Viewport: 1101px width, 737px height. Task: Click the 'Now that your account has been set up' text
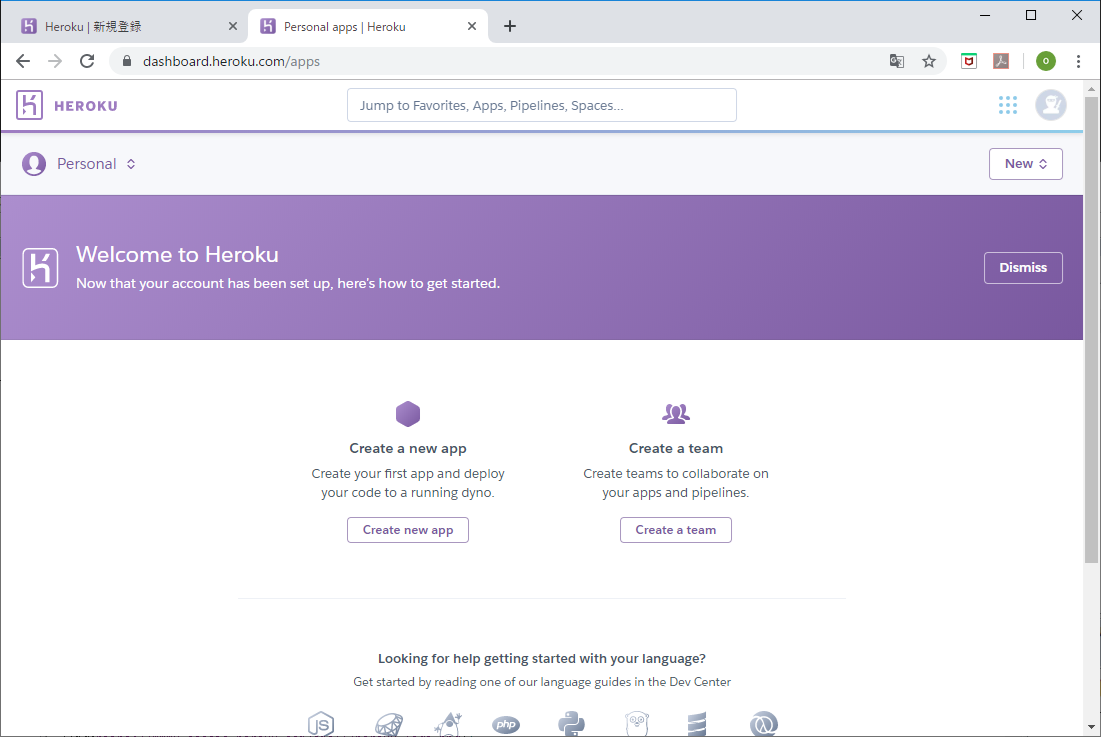[288, 284]
